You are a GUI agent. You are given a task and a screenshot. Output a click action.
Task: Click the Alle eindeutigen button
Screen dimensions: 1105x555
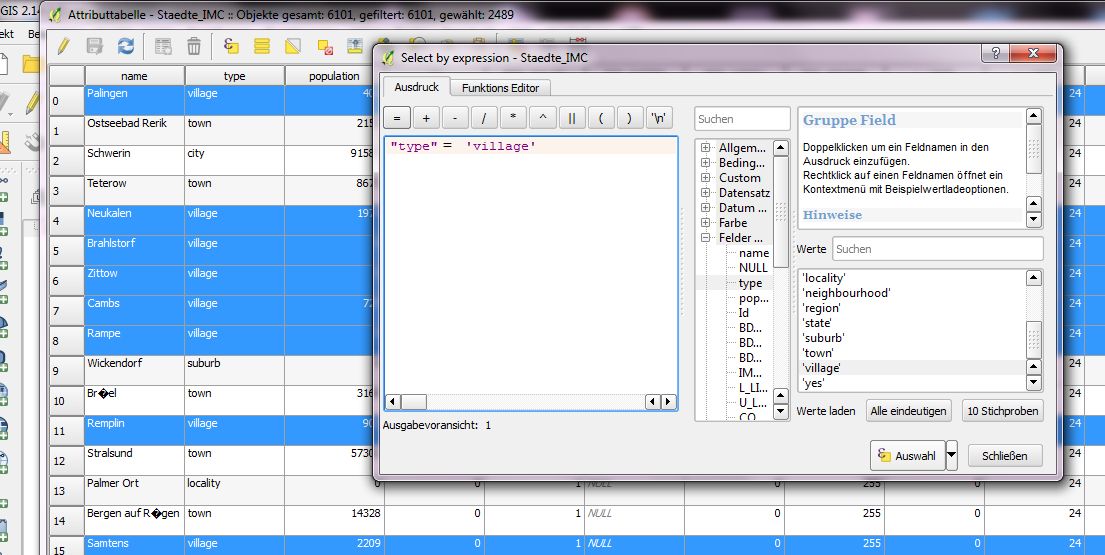pyautogui.click(x=908, y=411)
